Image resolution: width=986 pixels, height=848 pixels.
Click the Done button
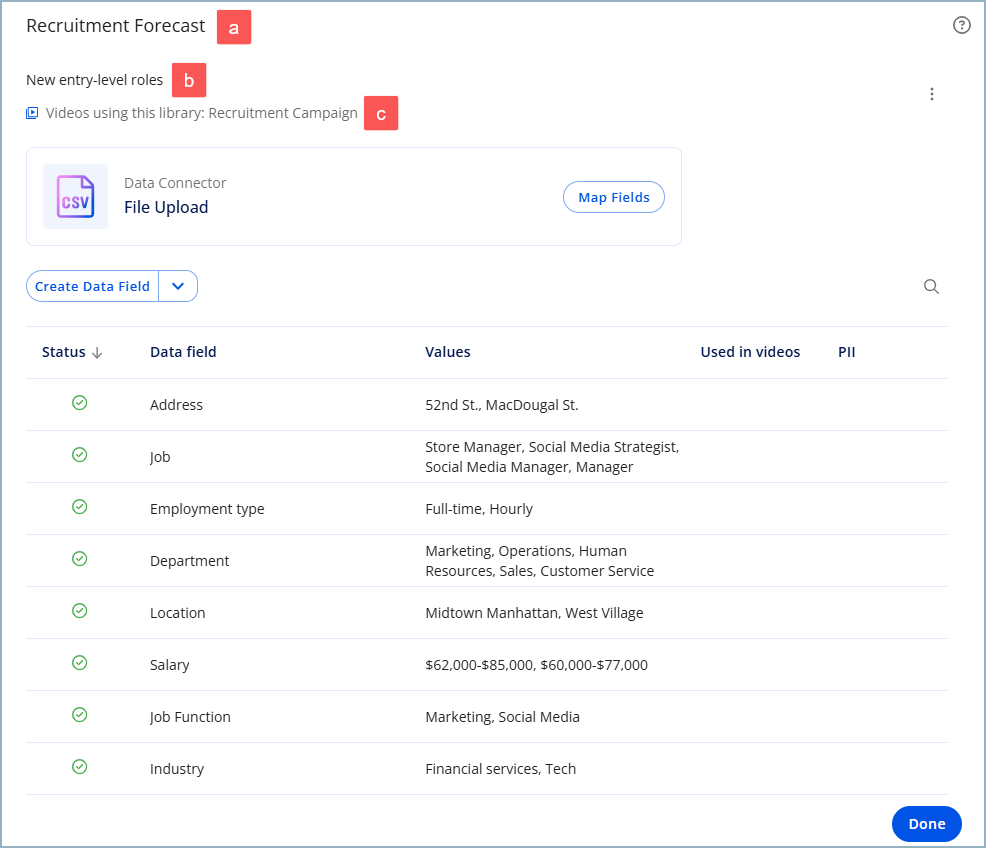click(927, 823)
